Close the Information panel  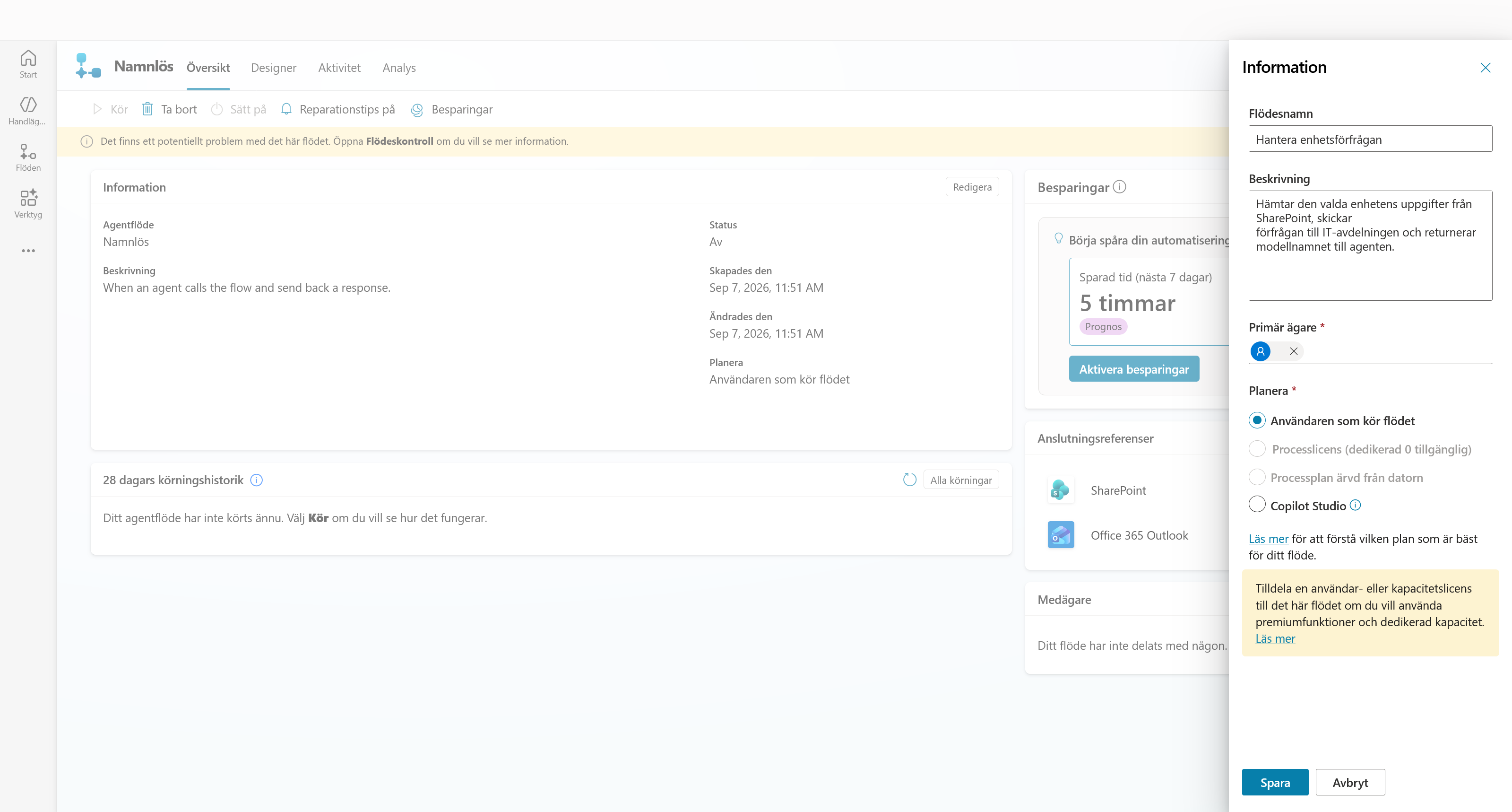(x=1485, y=68)
